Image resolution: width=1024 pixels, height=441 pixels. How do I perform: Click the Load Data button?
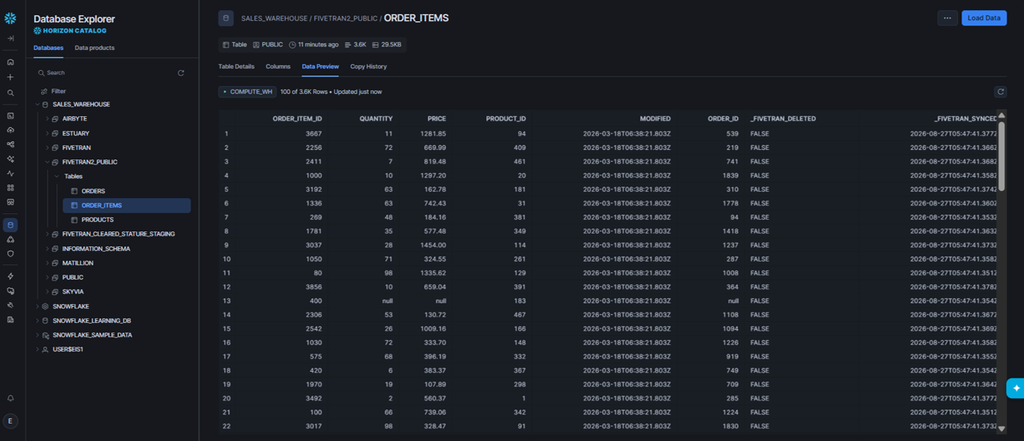point(984,18)
